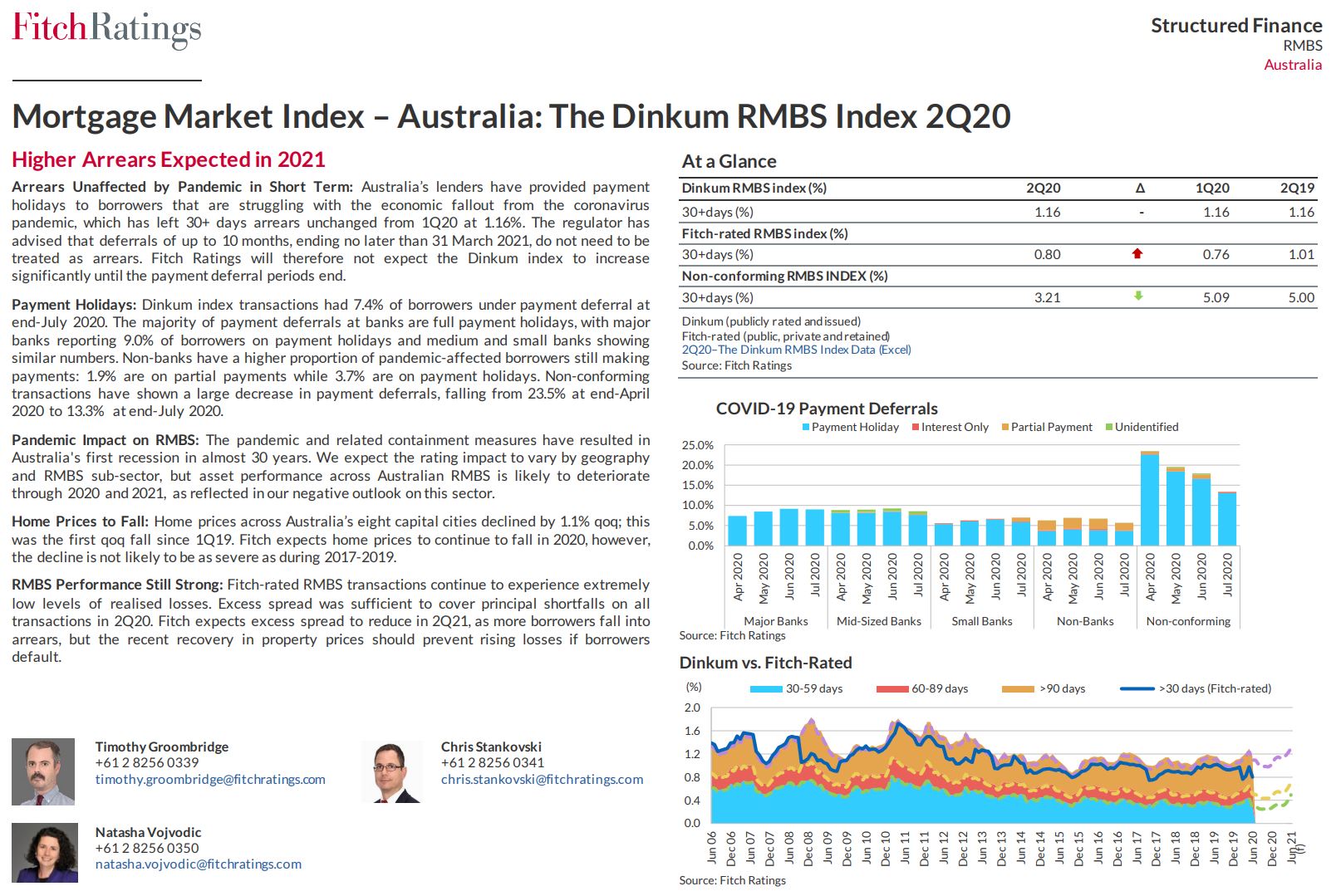
Task: Click the bold 'Payment Holidays:' paragraph lead
Action: coord(74,305)
